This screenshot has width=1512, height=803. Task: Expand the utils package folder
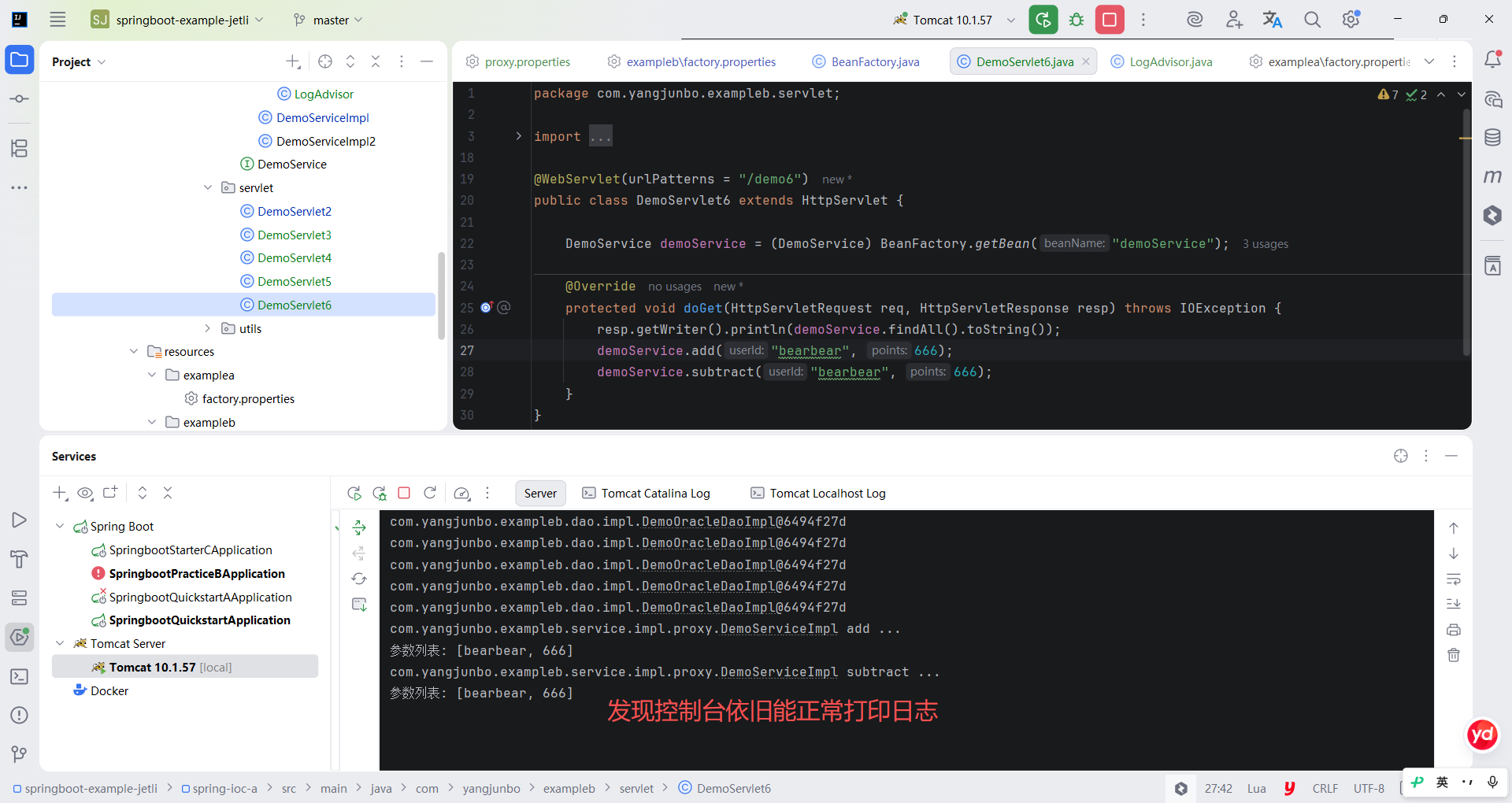tap(208, 328)
